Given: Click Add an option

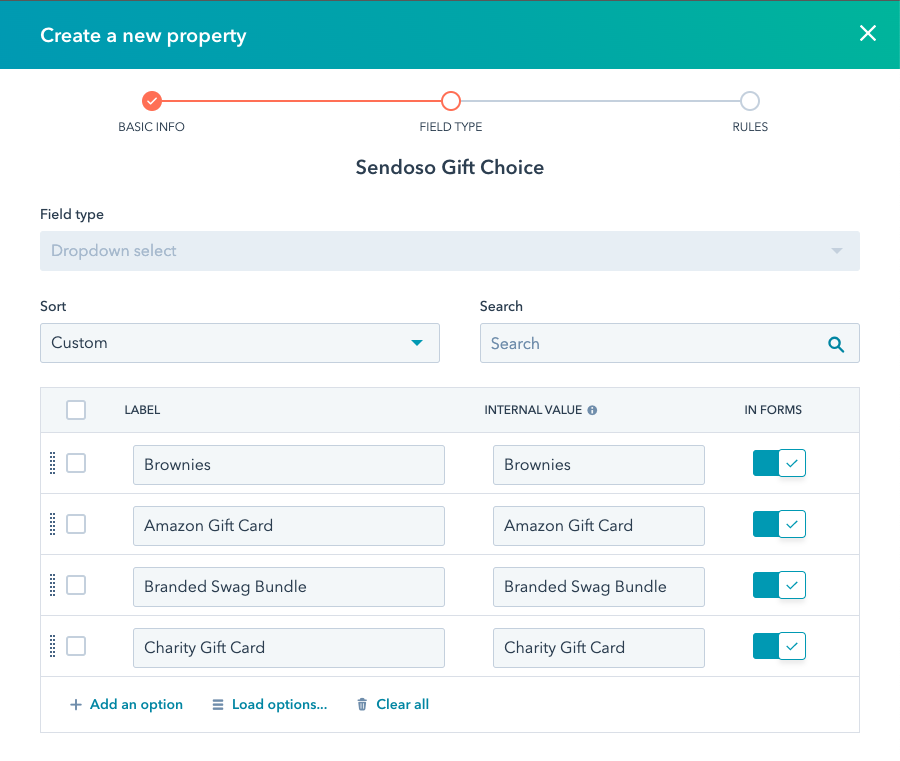Looking at the screenshot, I should pyautogui.click(x=126, y=705).
